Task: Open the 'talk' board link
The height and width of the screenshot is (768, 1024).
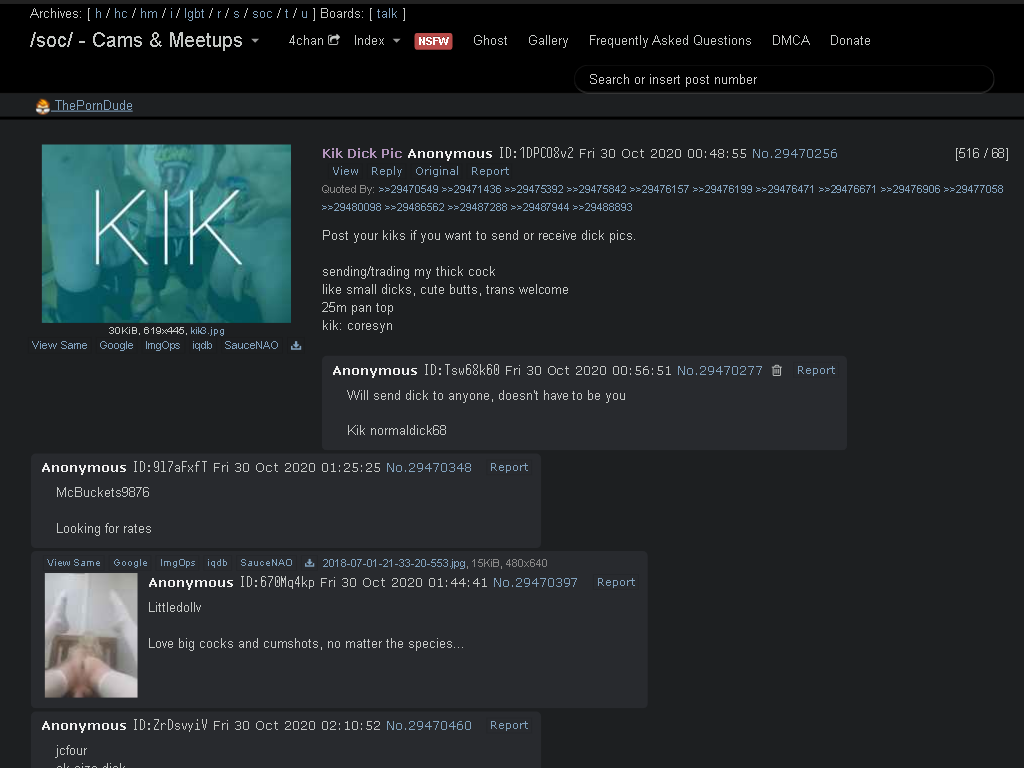Action: coord(387,13)
